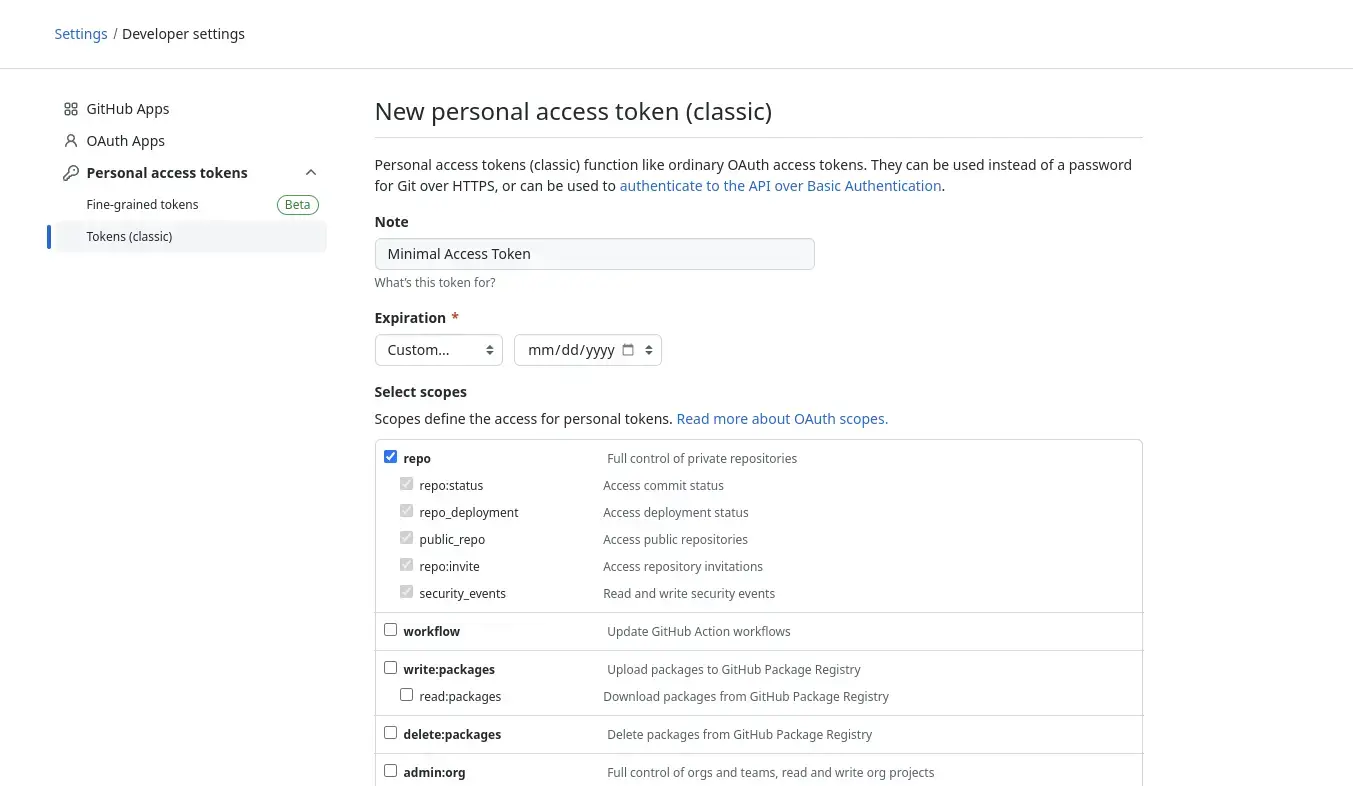Viewport: 1353px width, 786px height.
Task: Open the calendar icon in the date field
Action: coord(628,350)
